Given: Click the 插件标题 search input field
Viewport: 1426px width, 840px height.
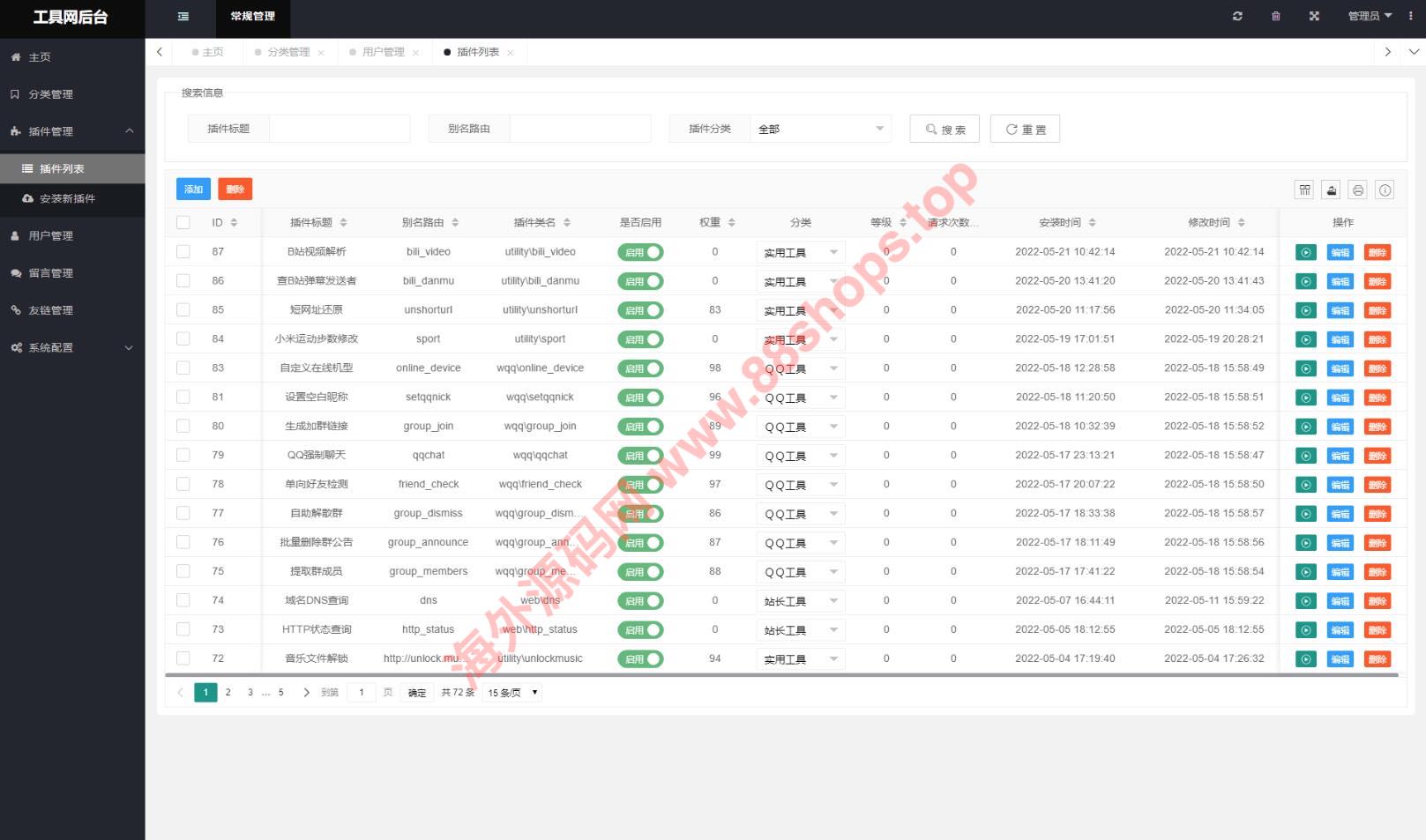Looking at the screenshot, I should point(339,129).
